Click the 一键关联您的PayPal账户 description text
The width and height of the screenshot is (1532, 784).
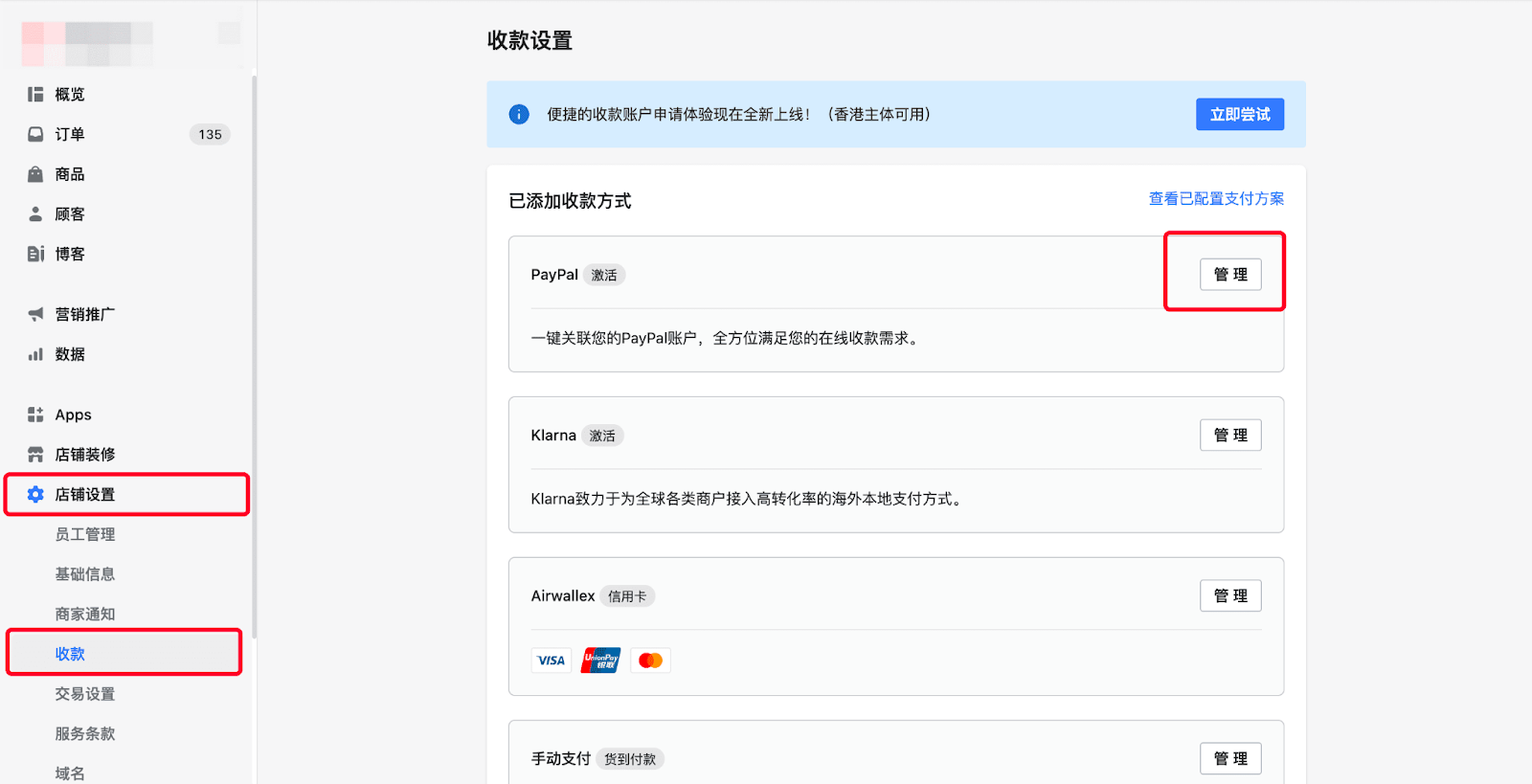tap(728, 338)
